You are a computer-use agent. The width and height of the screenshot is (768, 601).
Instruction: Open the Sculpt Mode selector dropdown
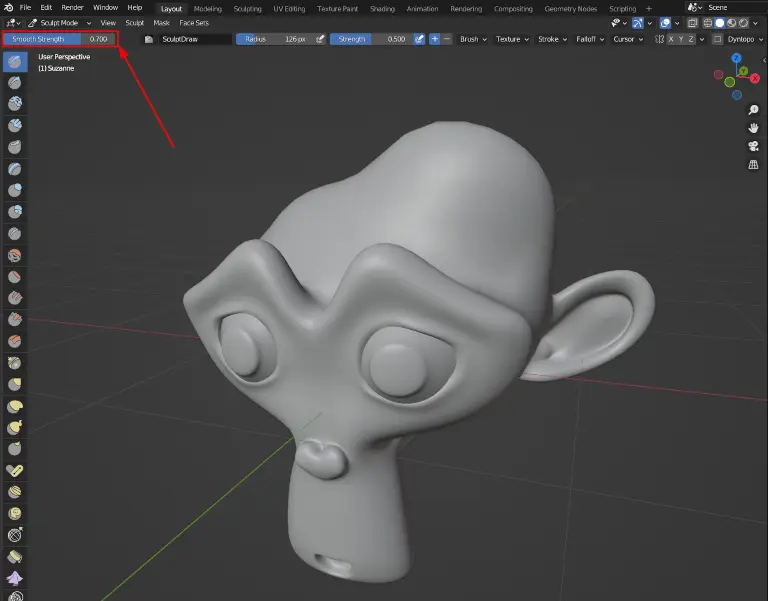point(60,22)
